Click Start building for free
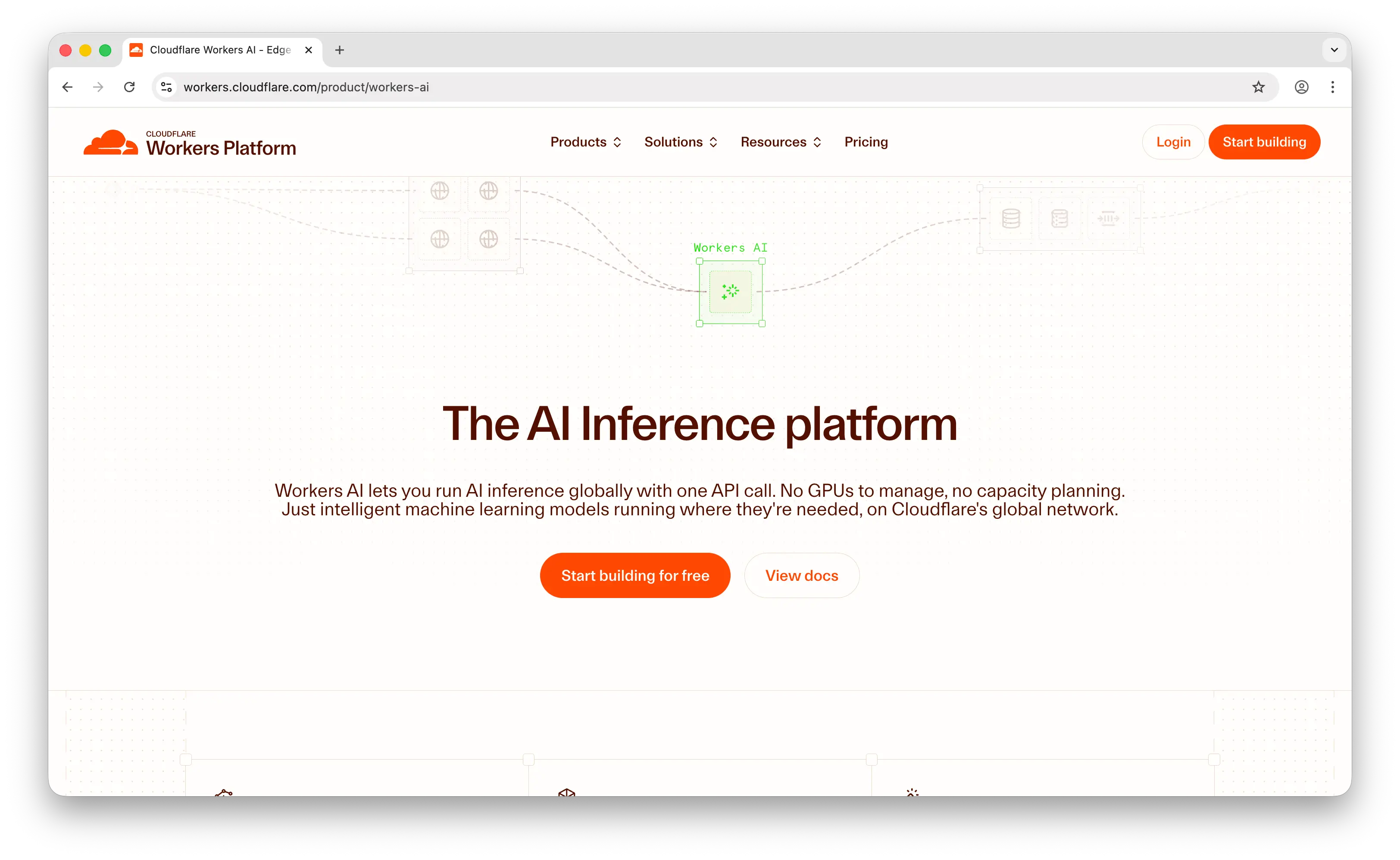Viewport: 1400px width, 860px height. click(634, 575)
